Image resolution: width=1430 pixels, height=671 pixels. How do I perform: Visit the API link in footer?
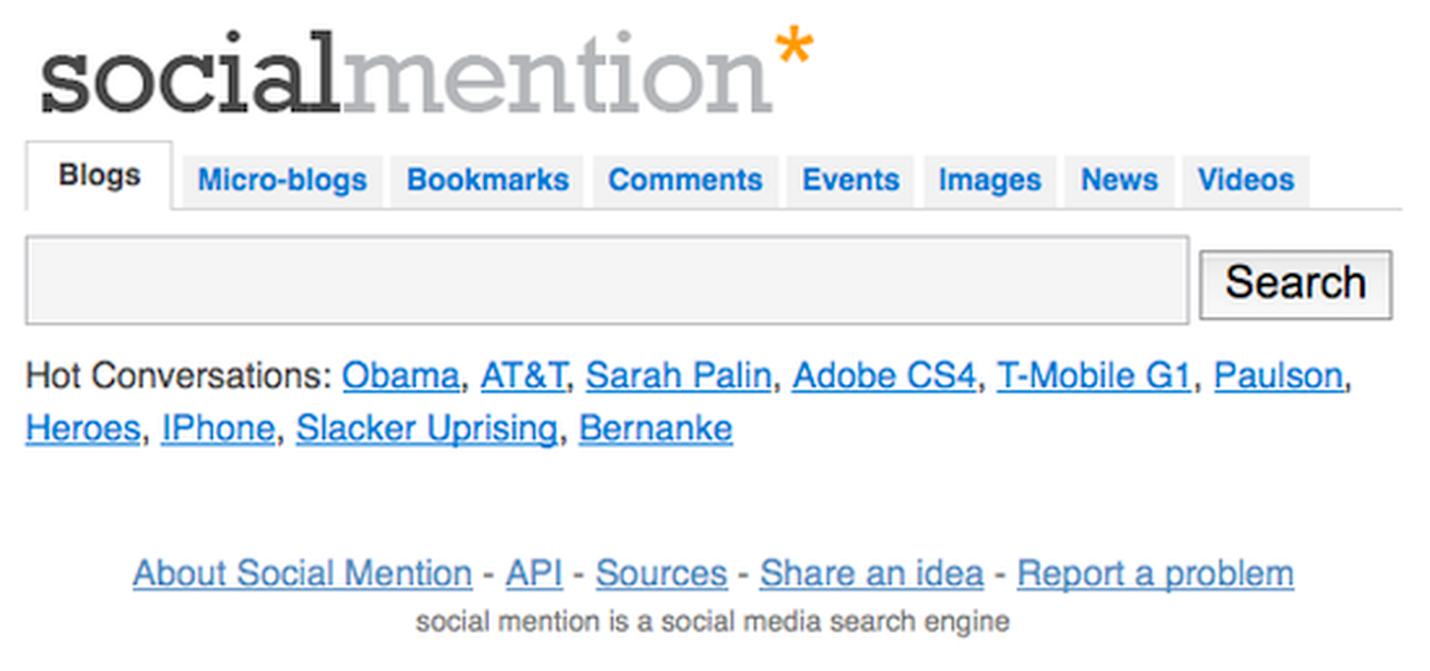(534, 574)
